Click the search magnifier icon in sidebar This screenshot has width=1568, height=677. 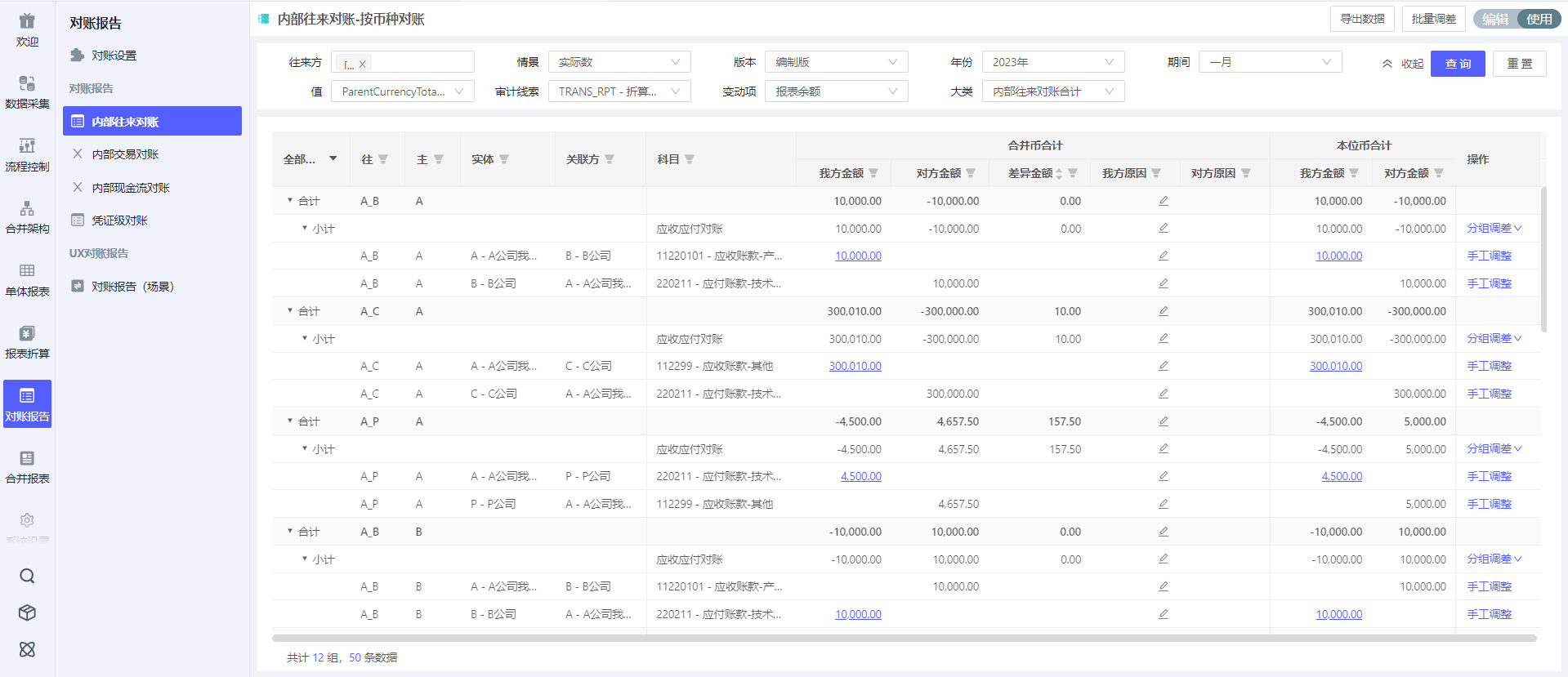pos(27,576)
